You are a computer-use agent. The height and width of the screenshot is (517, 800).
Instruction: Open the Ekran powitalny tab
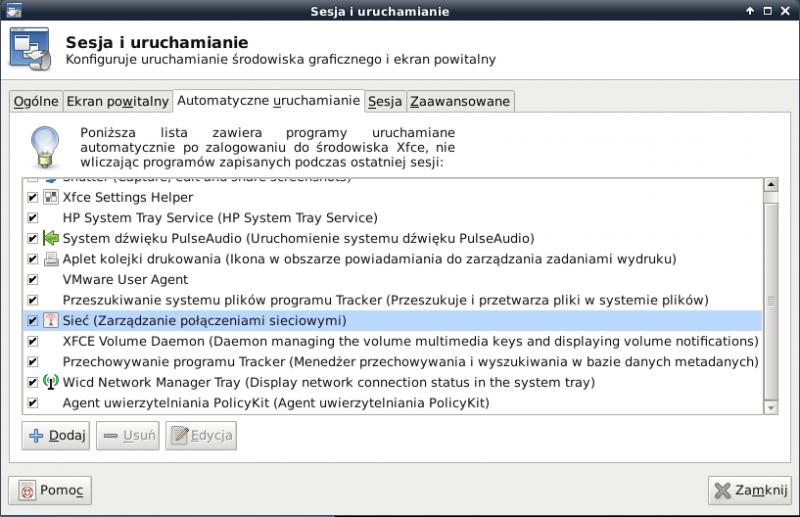click(x=117, y=101)
